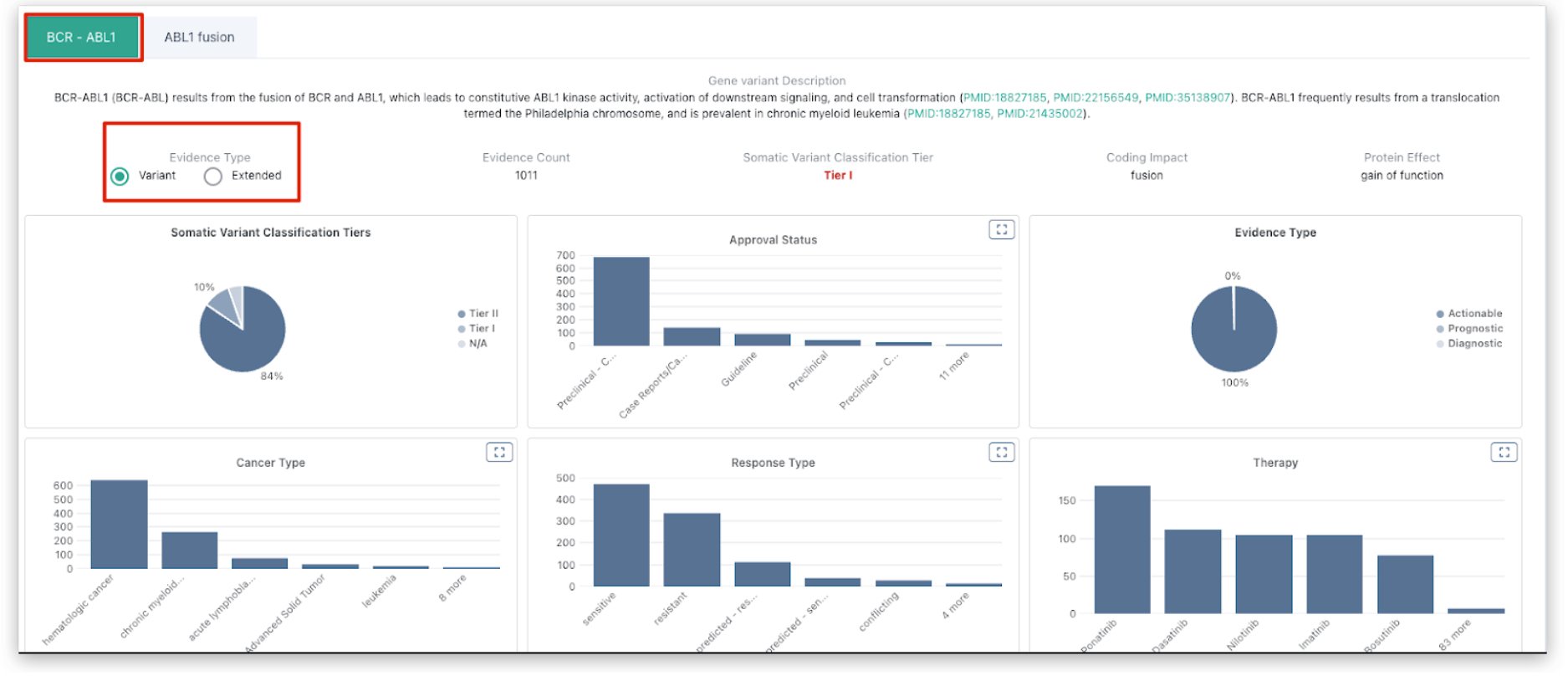Switch to the BCR - ABL1 tab
Screen dimensions: 1568x676
81,38
